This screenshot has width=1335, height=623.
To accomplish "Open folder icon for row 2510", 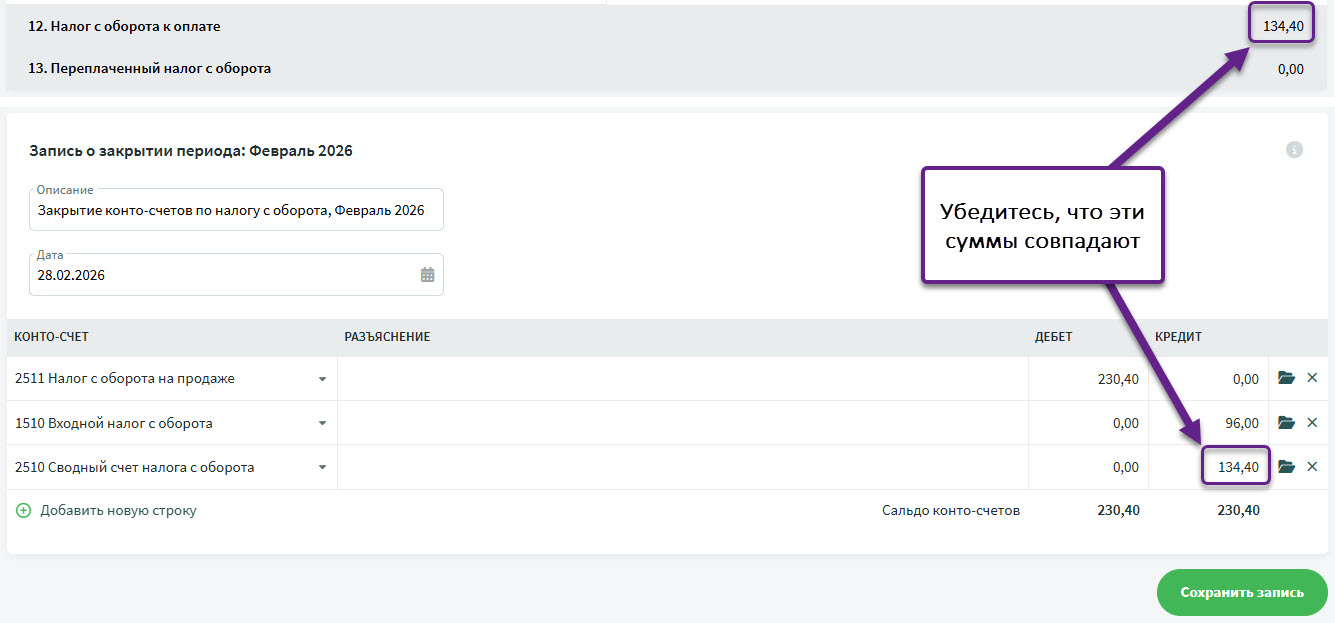I will 1286,467.
